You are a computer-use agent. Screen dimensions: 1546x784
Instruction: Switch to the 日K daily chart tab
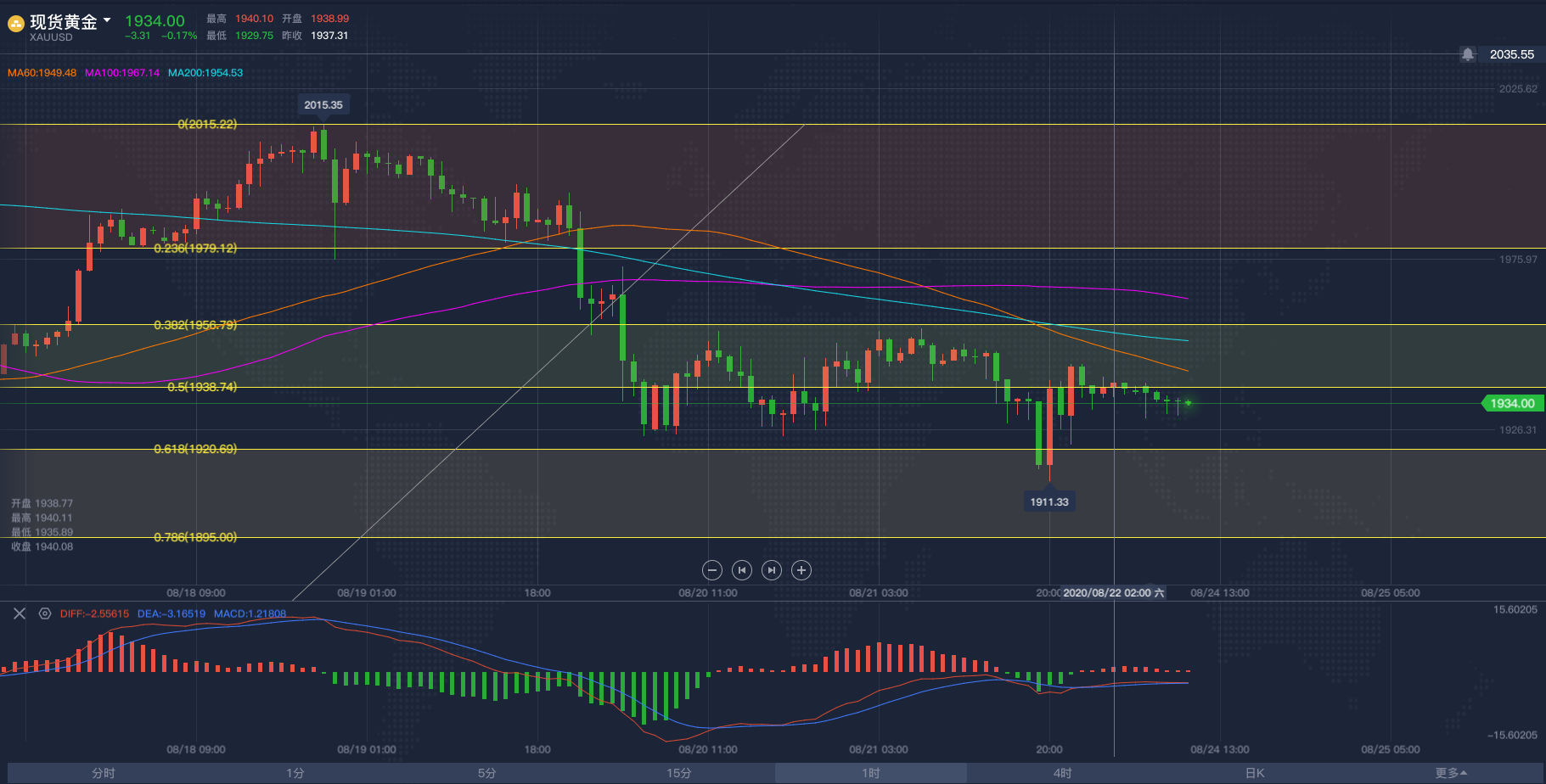(1255, 773)
